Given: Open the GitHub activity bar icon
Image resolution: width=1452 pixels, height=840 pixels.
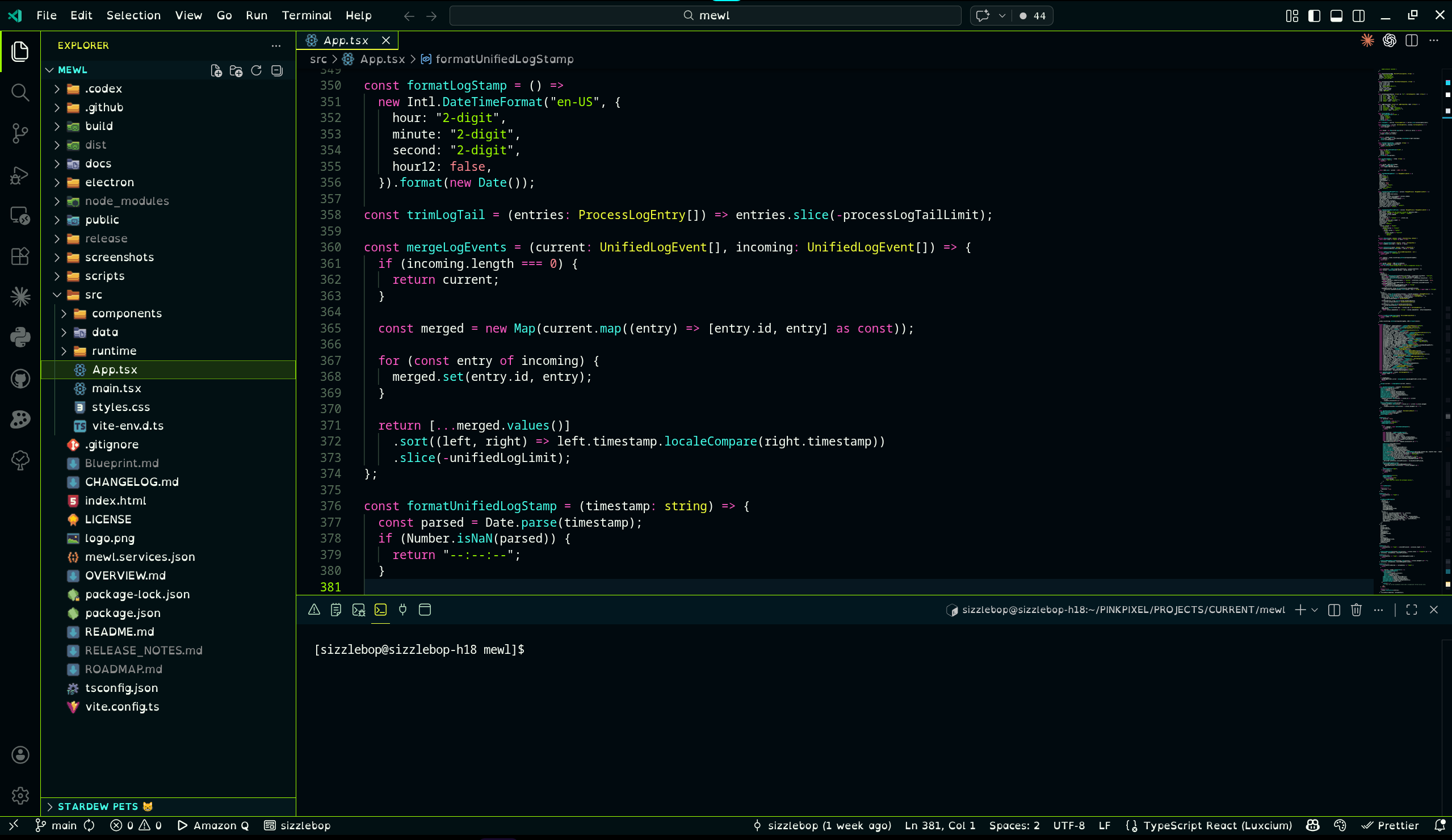Looking at the screenshot, I should click(x=20, y=379).
